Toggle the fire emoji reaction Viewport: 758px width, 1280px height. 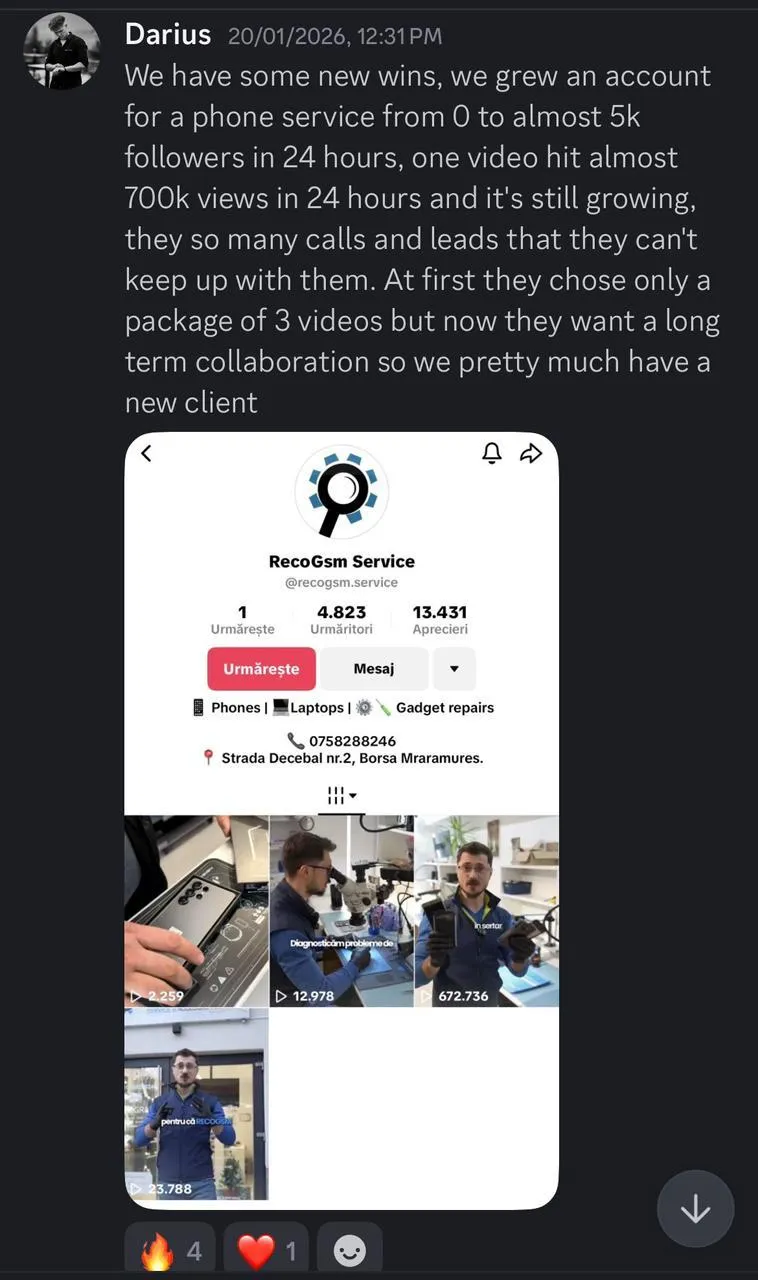point(169,1250)
